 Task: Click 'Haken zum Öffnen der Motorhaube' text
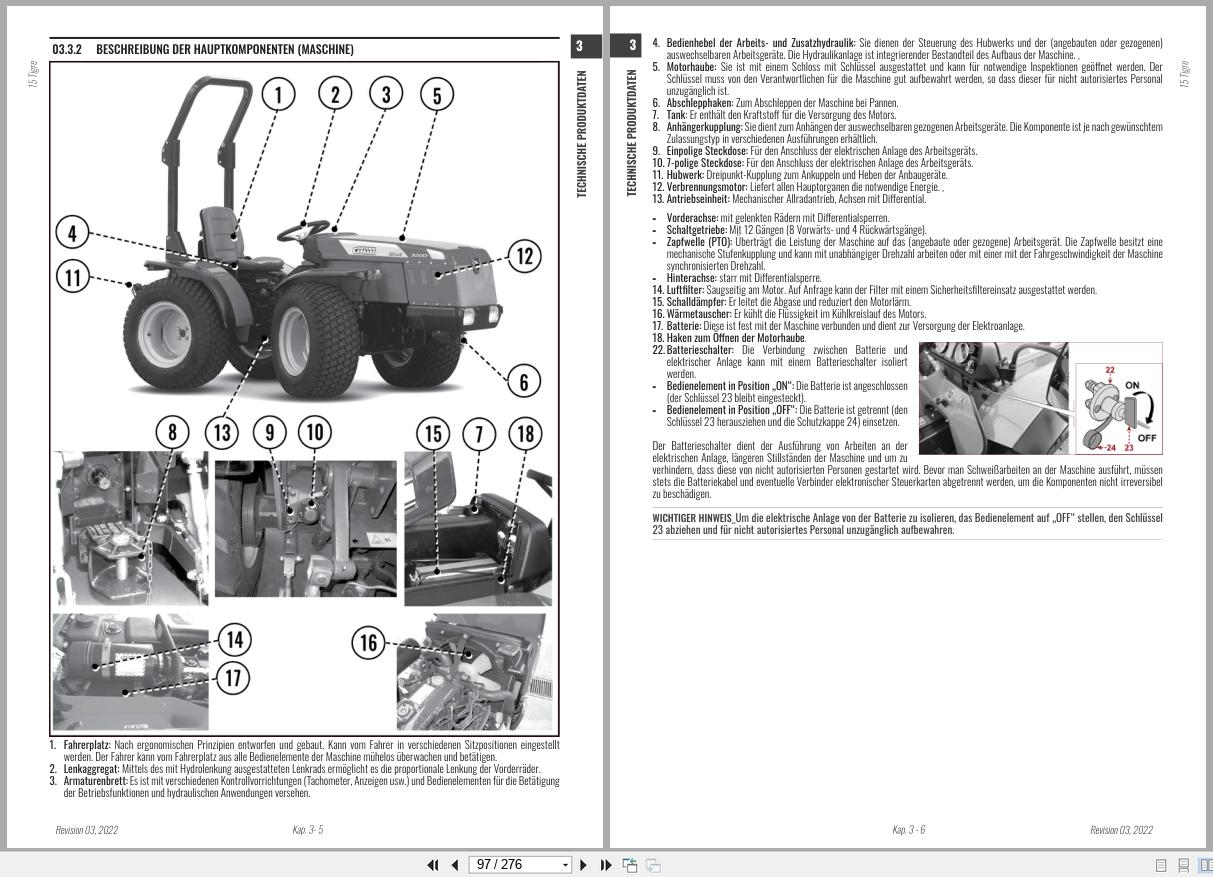pyautogui.click(x=736, y=338)
